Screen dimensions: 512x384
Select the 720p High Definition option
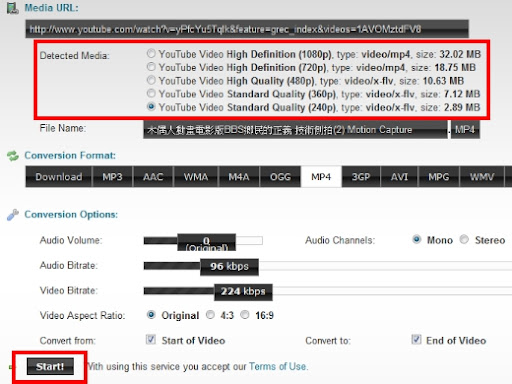coord(151,67)
